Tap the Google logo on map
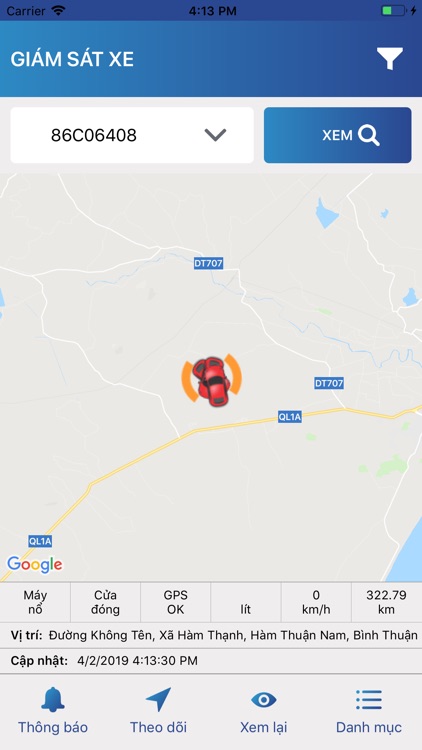This screenshot has width=422, height=750. pyautogui.click(x=34, y=564)
